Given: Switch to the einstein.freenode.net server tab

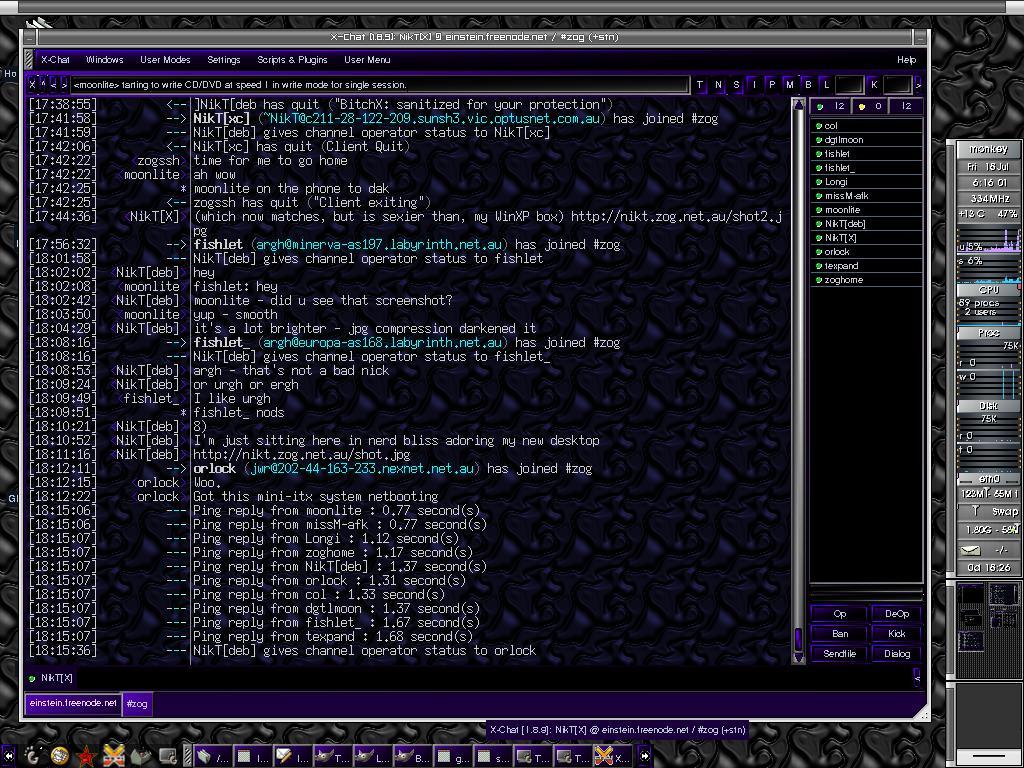Looking at the screenshot, I should pos(72,703).
